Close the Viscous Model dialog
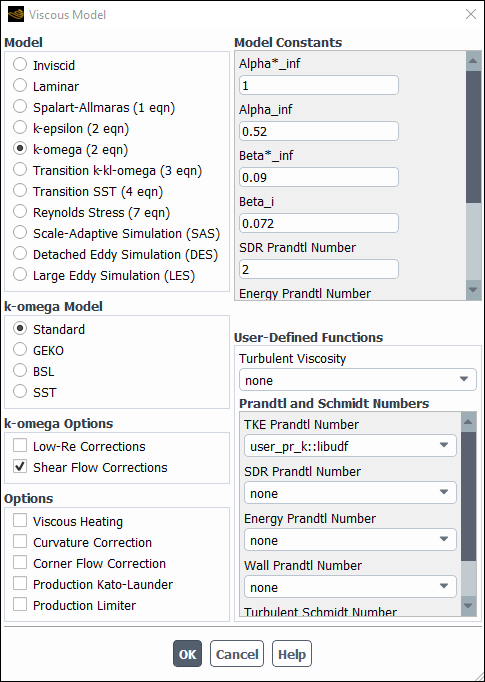Screen dimensions: 485x682 (471, 14)
